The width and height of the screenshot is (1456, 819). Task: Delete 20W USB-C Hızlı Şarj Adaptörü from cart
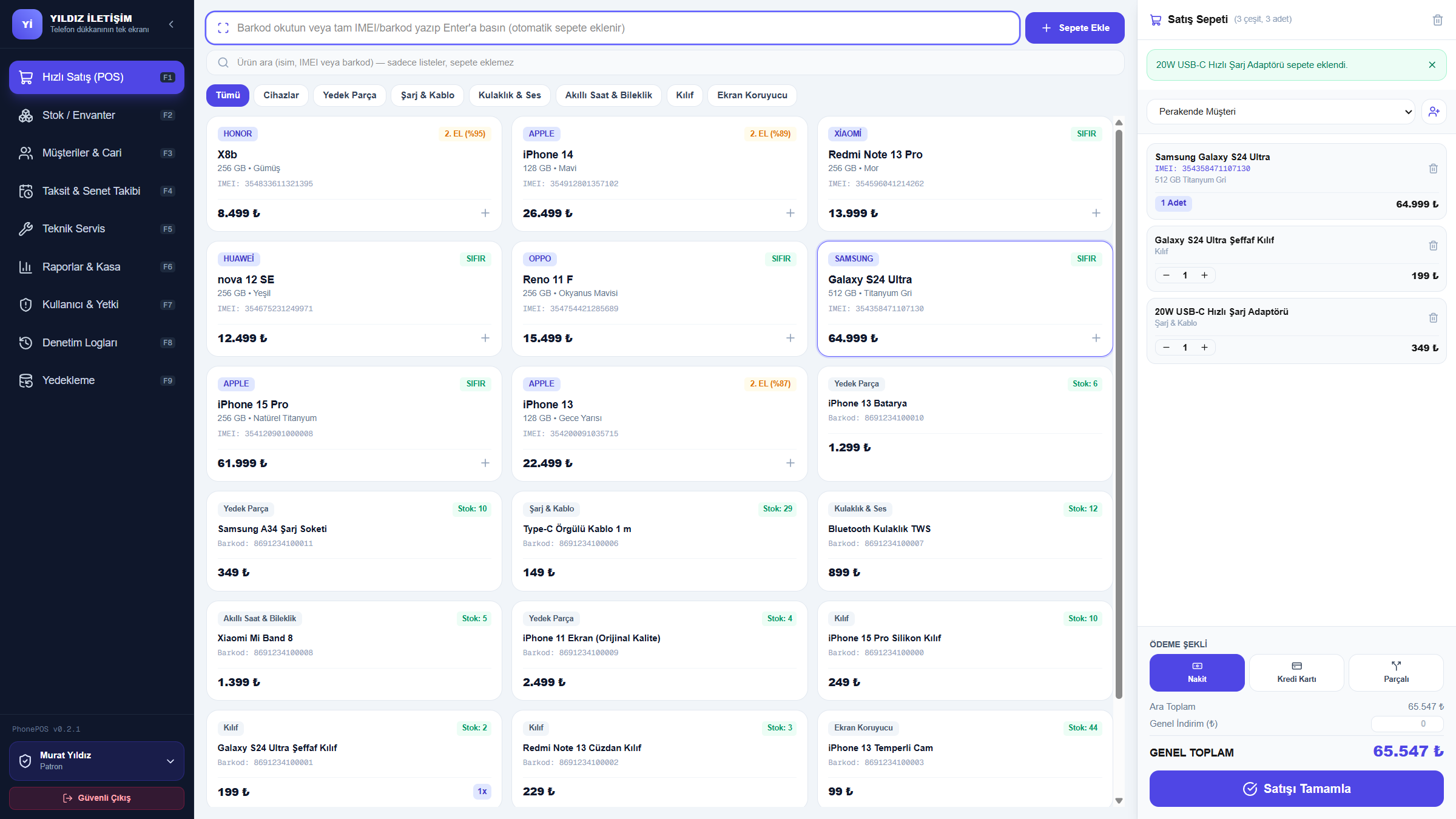click(1433, 318)
